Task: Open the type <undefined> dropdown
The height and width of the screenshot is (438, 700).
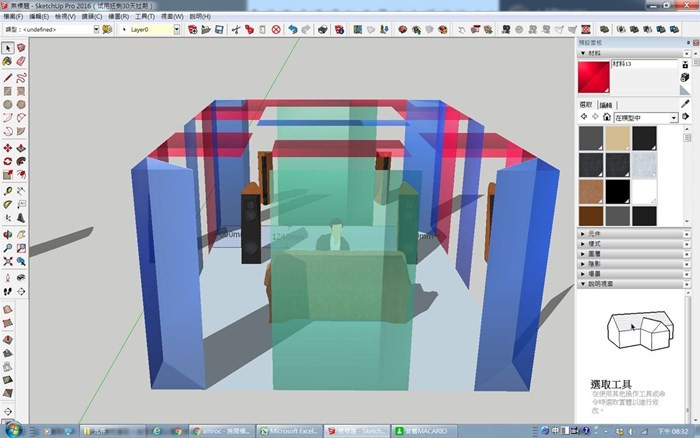Action: click(x=96, y=29)
